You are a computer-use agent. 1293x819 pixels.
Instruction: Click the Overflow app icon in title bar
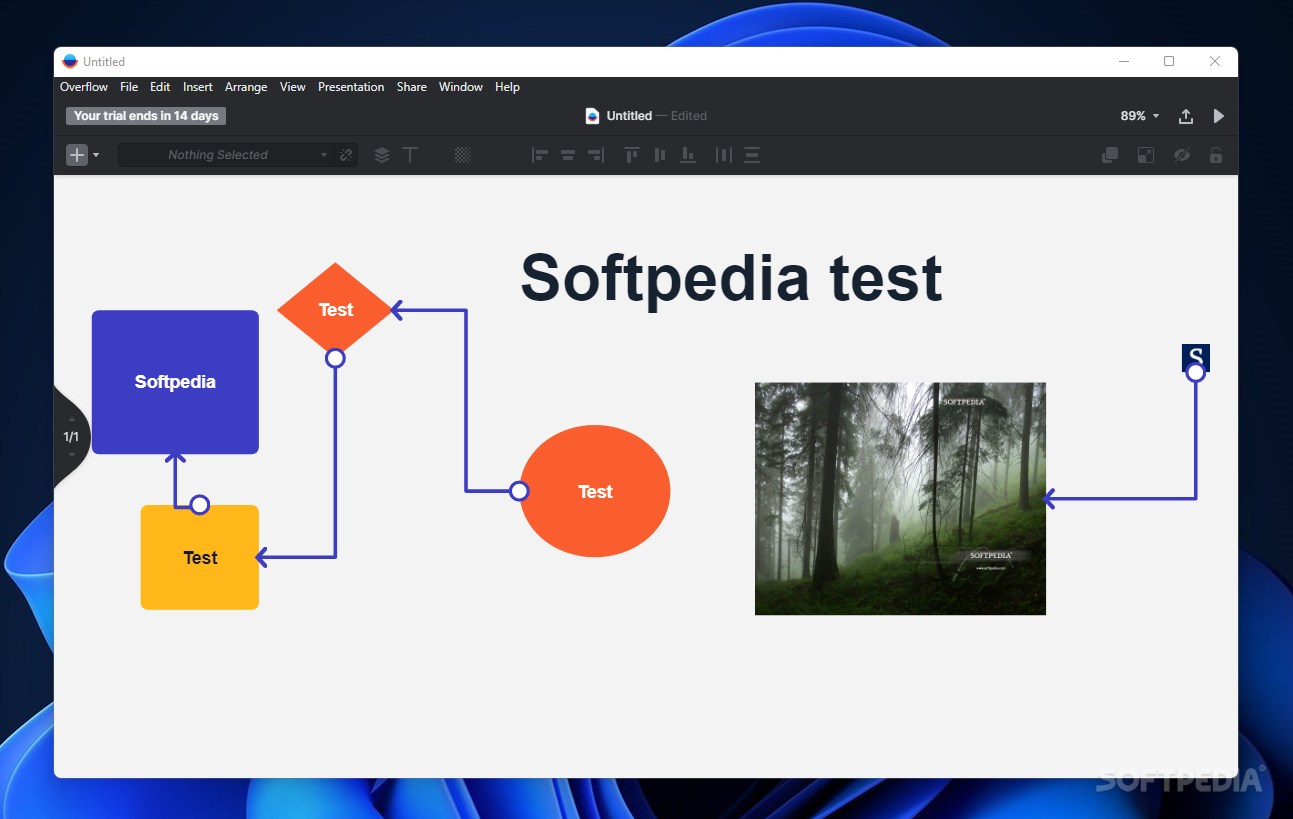[69, 62]
